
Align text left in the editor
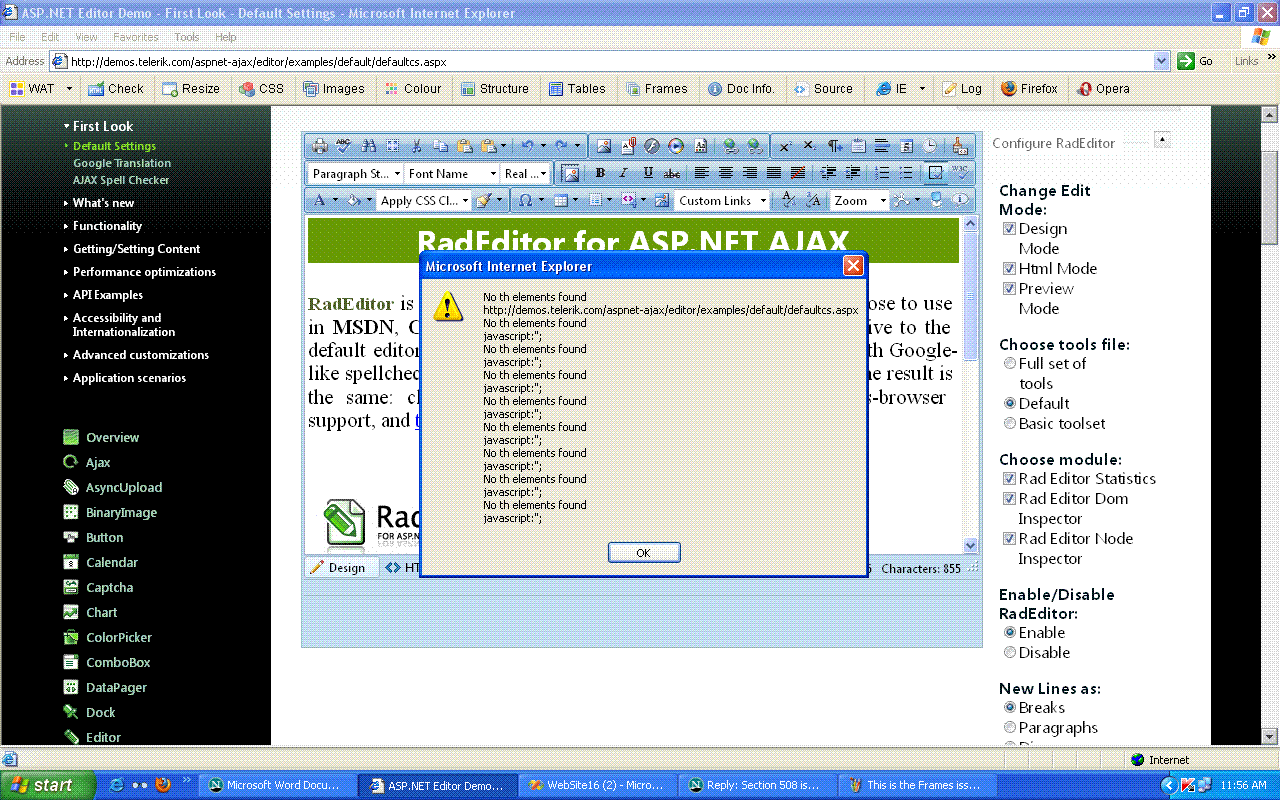coord(702,173)
